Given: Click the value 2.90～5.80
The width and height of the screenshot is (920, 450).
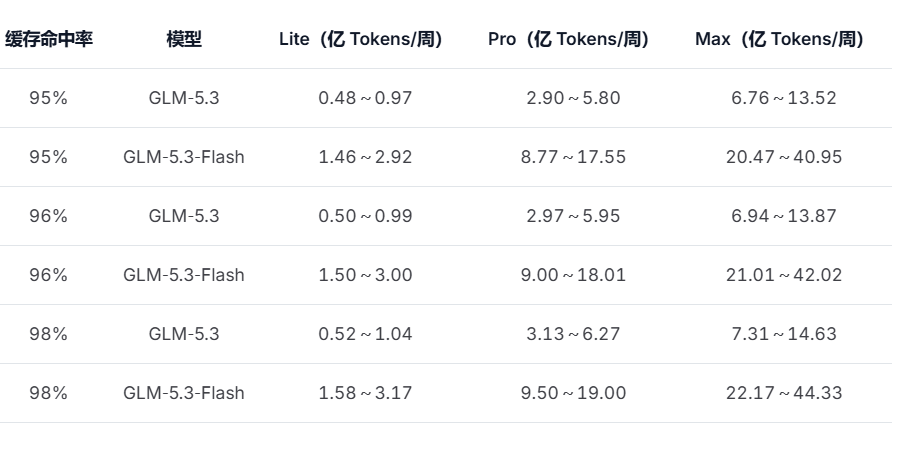Looking at the screenshot, I should pos(573,98).
